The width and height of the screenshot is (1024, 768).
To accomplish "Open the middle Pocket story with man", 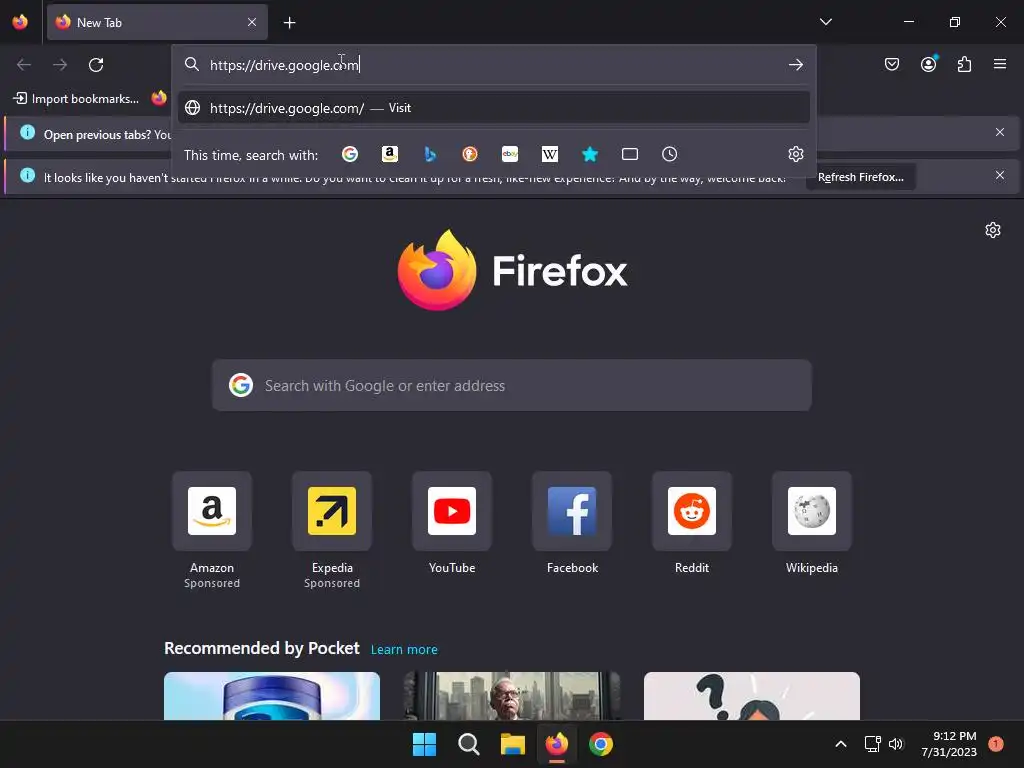I will (512, 696).
